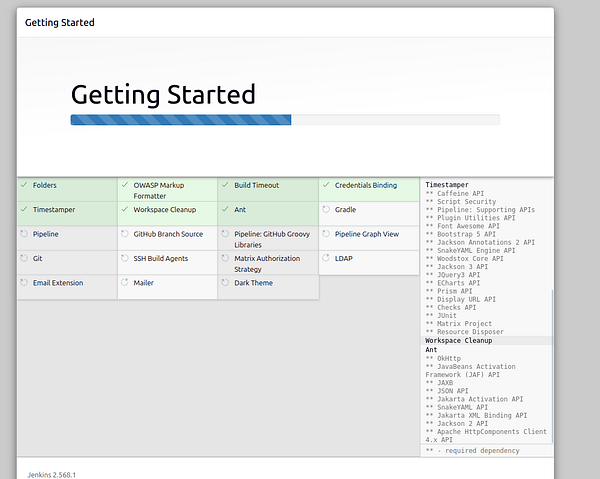Click the spinner icon by Pipeline: GitHub Groovy Libraries
The height and width of the screenshot is (479, 600).
(225, 234)
